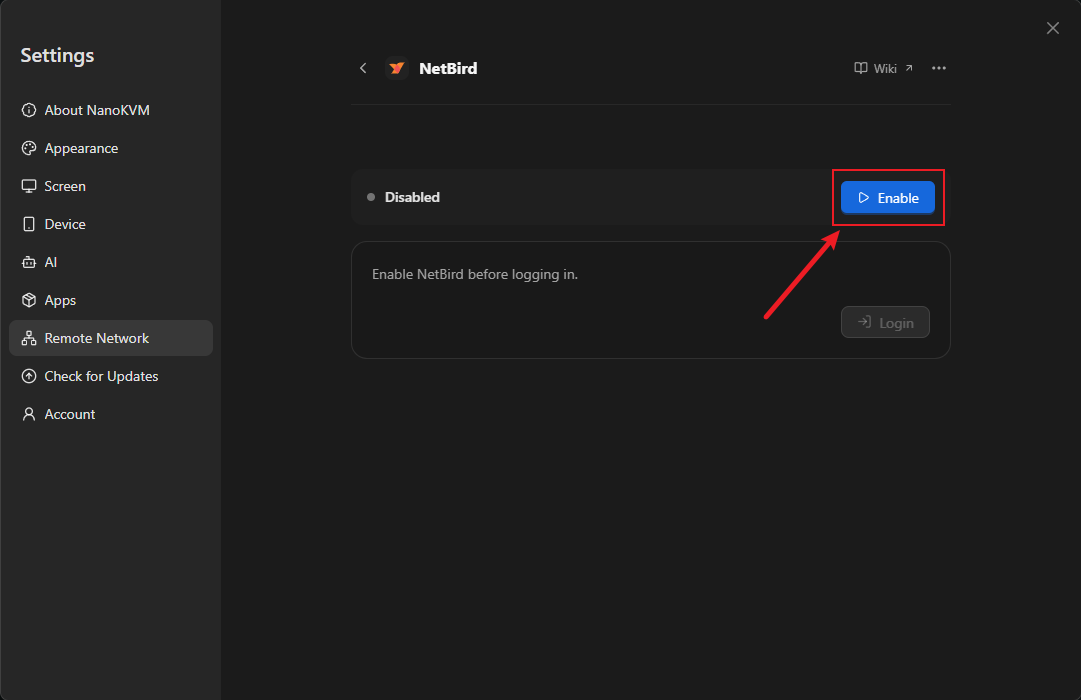
Task: Click the NetBird bird logo icon
Action: (396, 68)
